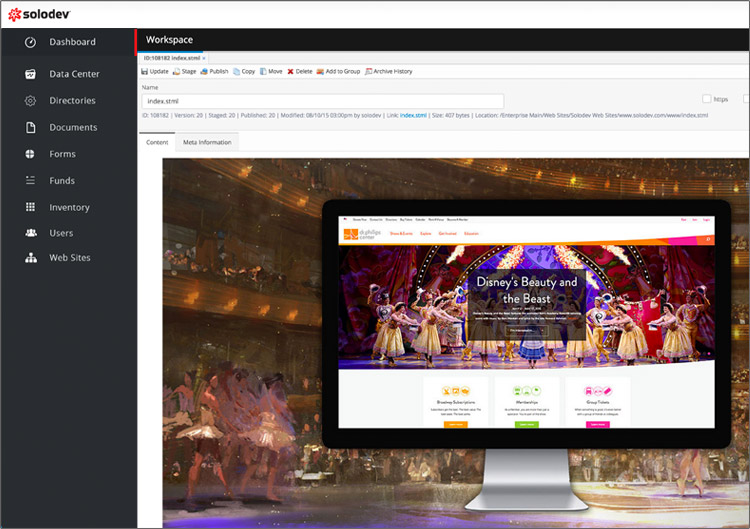Click the "ID: 108182" info text

(x=155, y=115)
